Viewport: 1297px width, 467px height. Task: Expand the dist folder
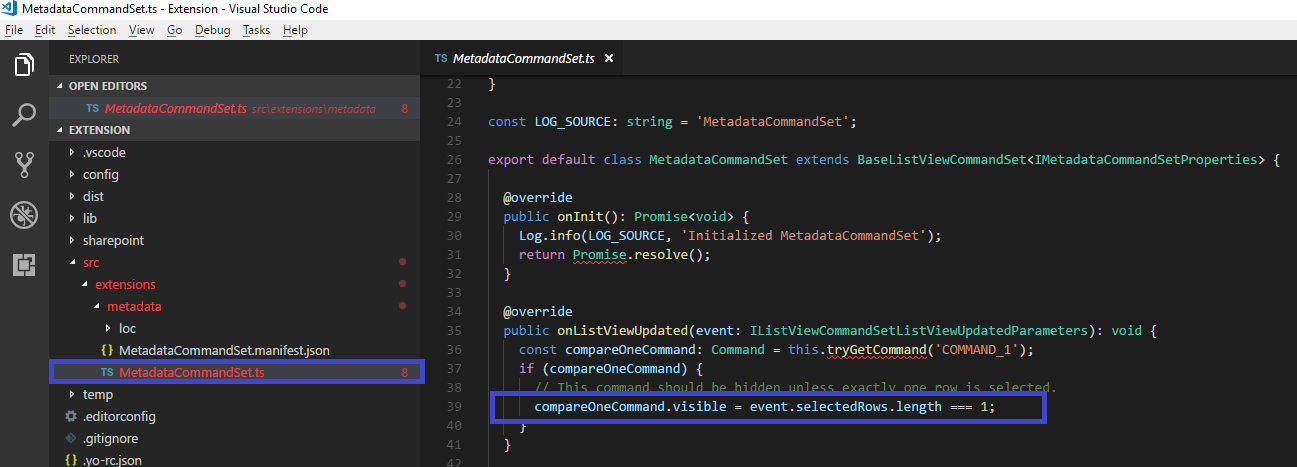93,197
